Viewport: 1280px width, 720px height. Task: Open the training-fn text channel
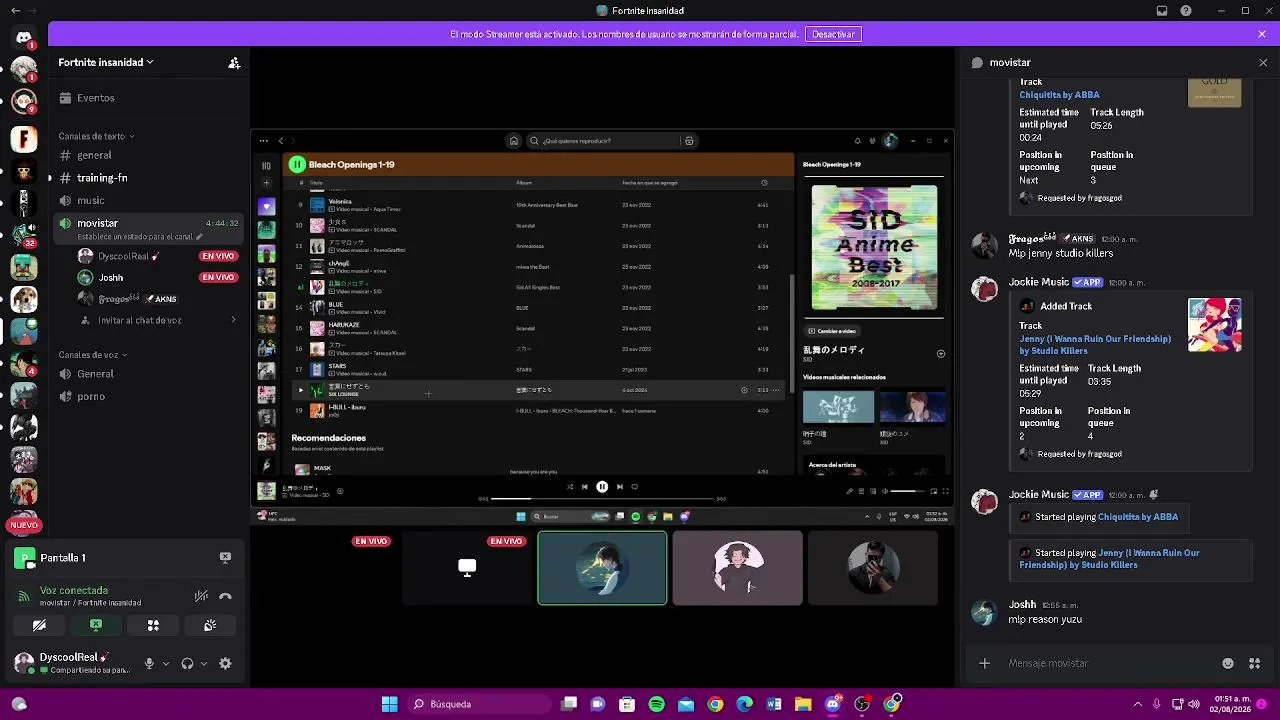pyautogui.click(x=148, y=178)
